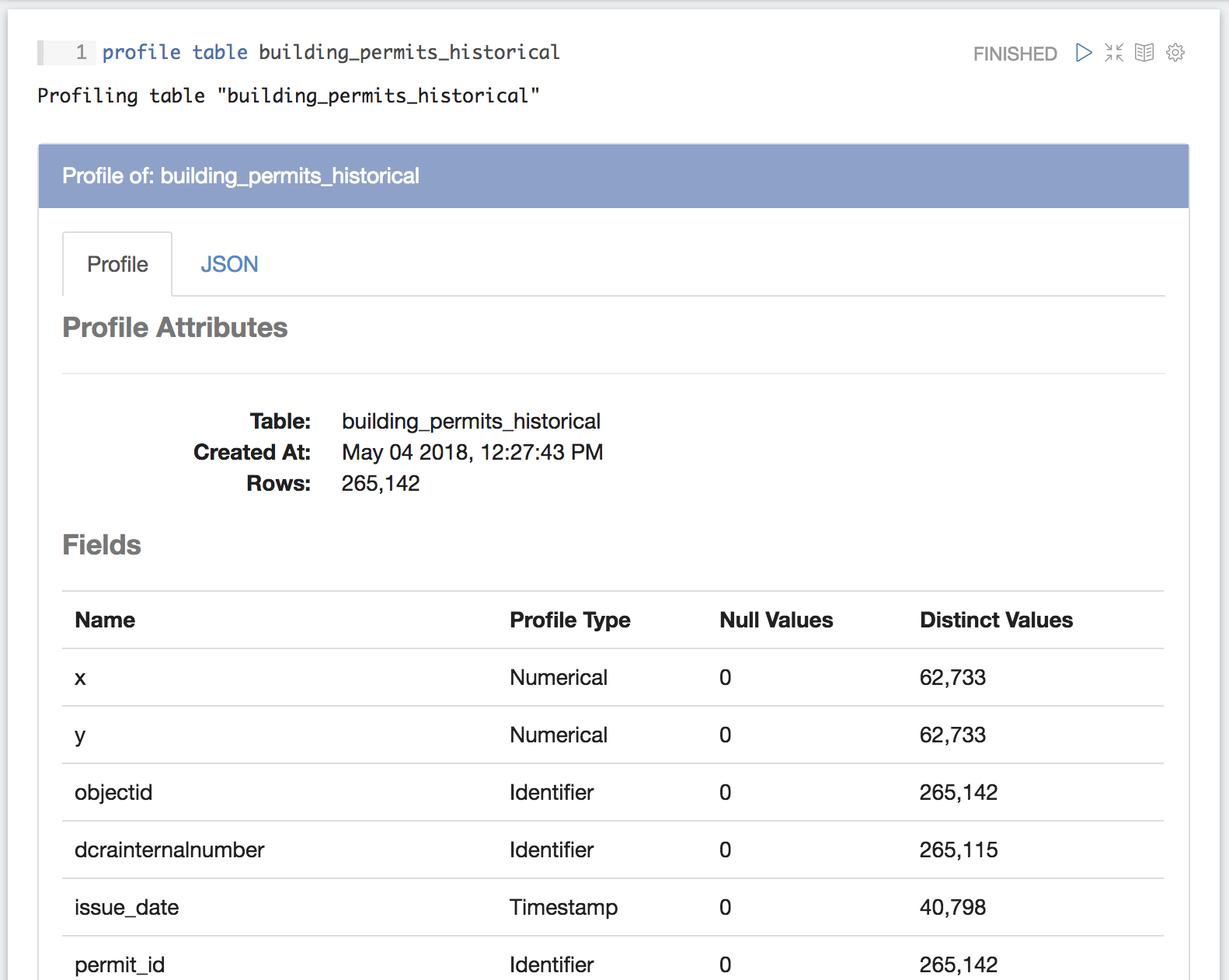
Task: Click the 'Fields' heading
Action: (102, 545)
